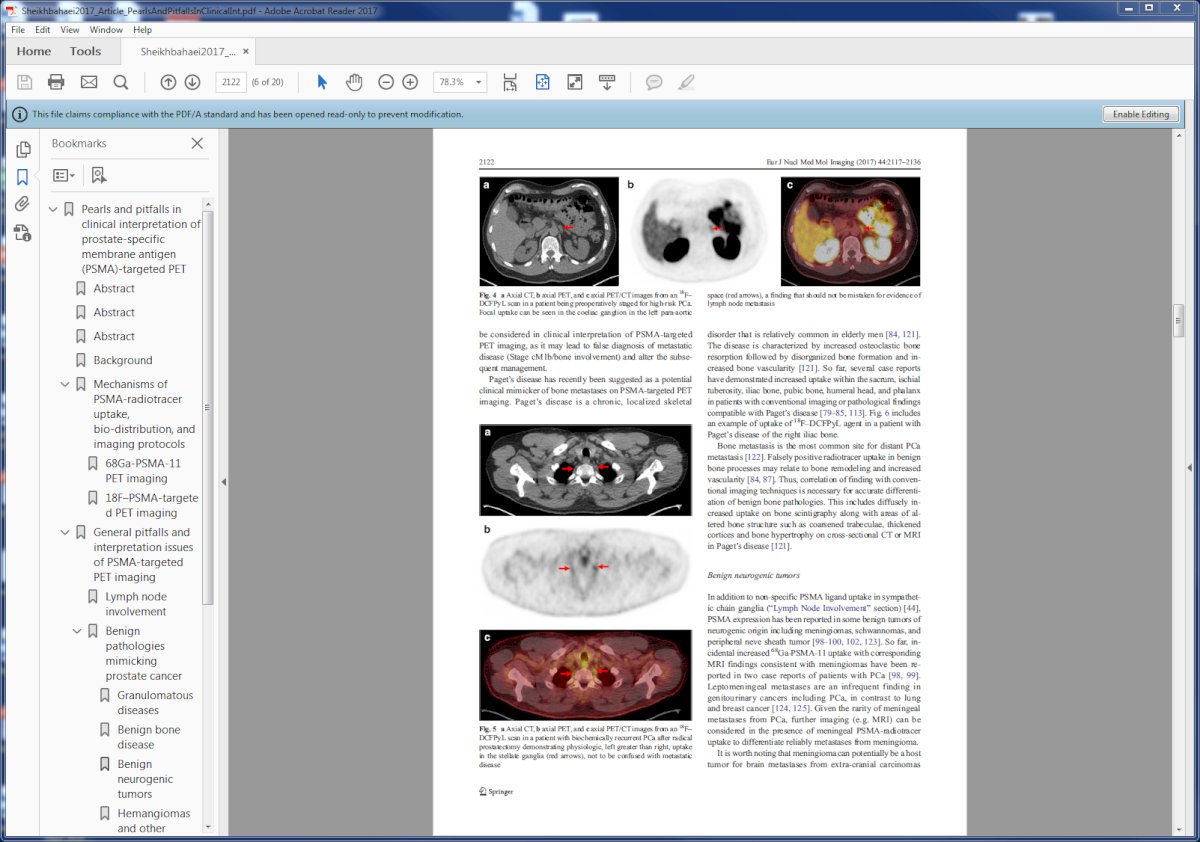Screen dimensions: 1200x842
Task: Open Lymph node involvement bookmark
Action: click(136, 604)
